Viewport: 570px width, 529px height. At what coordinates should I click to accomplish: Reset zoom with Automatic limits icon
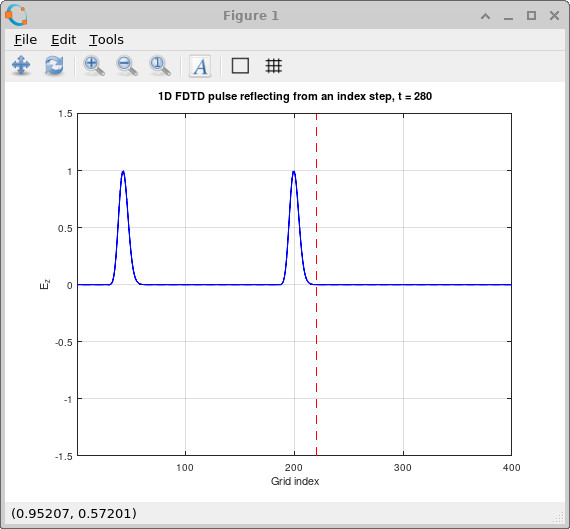pyautogui.click(x=160, y=66)
